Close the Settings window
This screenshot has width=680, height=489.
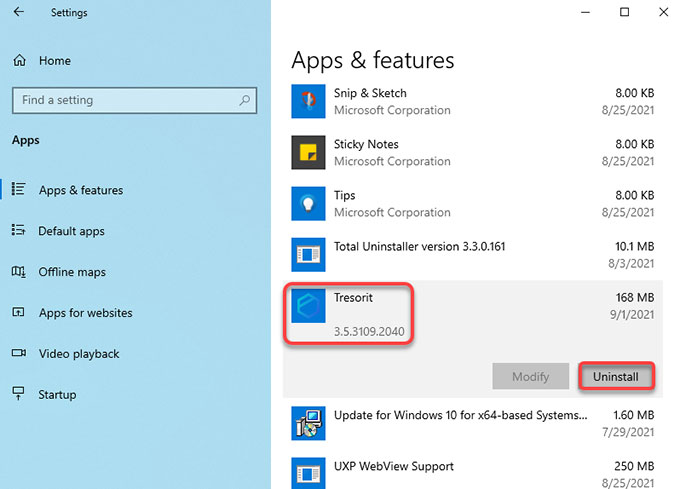664,12
